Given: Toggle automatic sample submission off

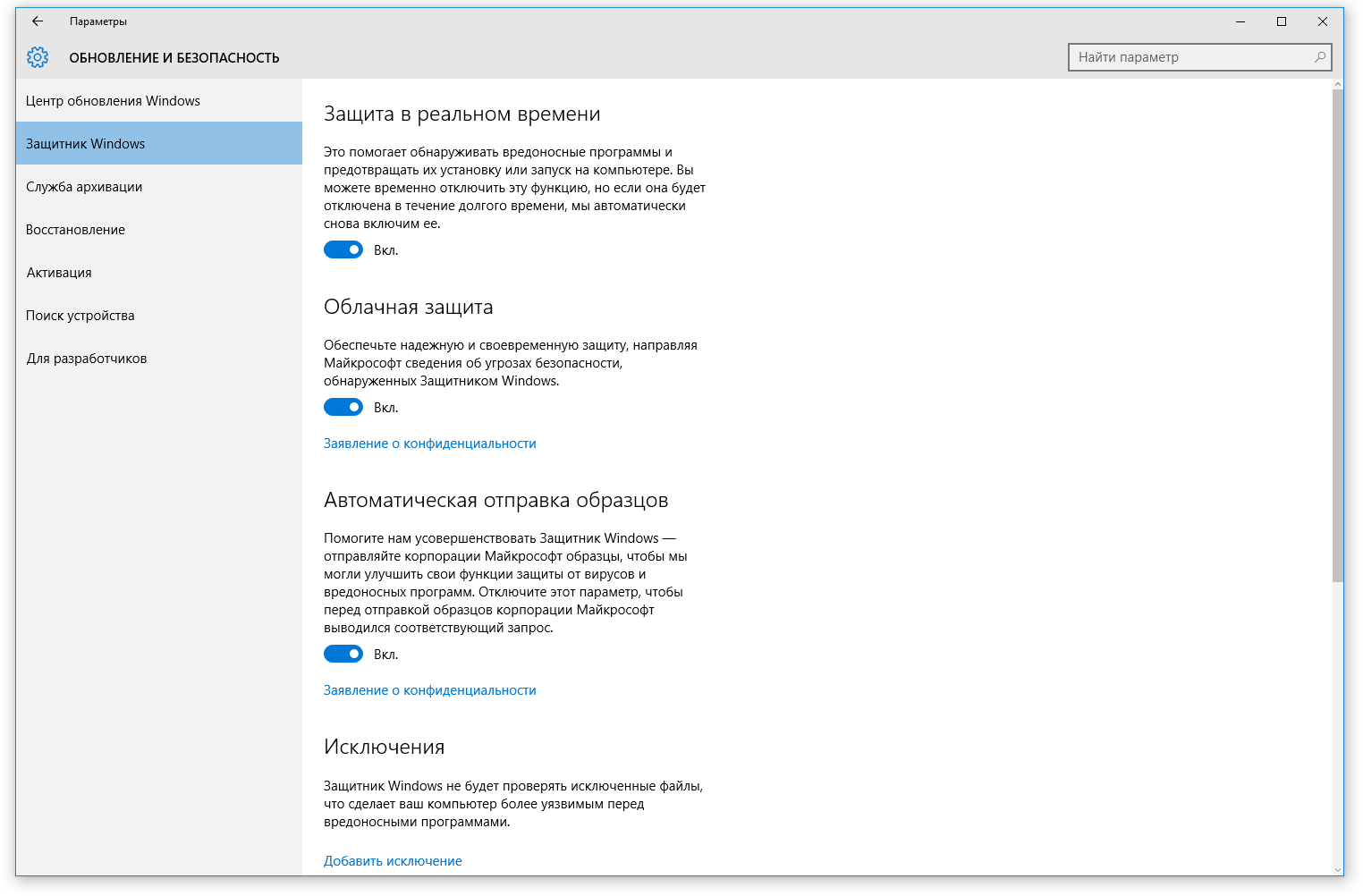Looking at the screenshot, I should pos(343,654).
